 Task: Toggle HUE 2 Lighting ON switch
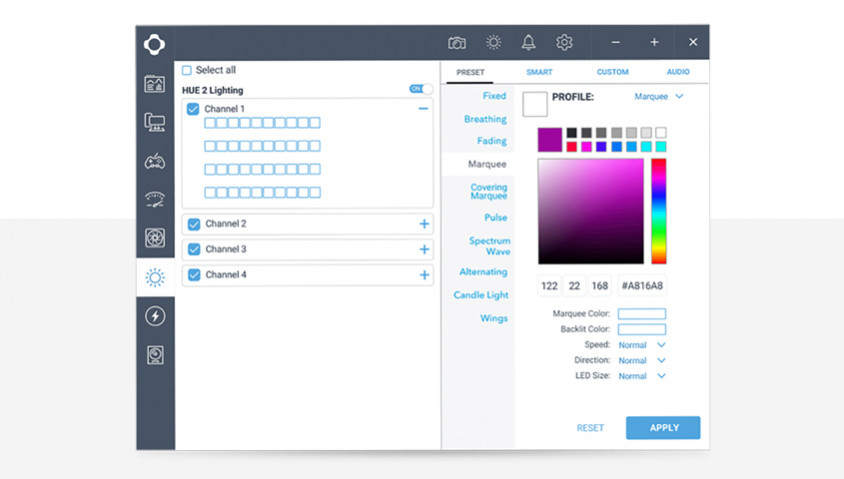pos(420,89)
